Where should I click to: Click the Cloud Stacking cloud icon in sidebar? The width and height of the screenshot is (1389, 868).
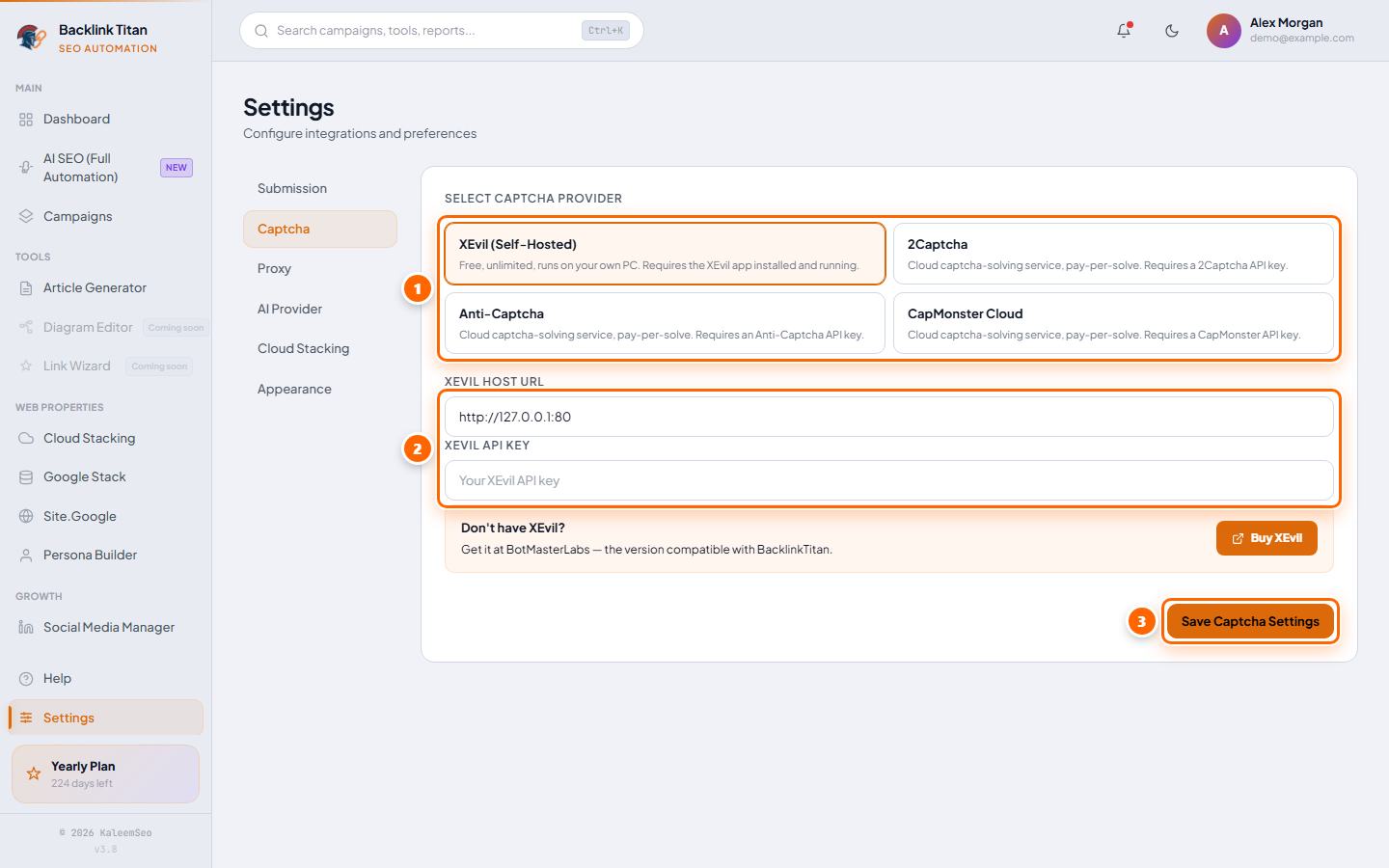[26, 439]
